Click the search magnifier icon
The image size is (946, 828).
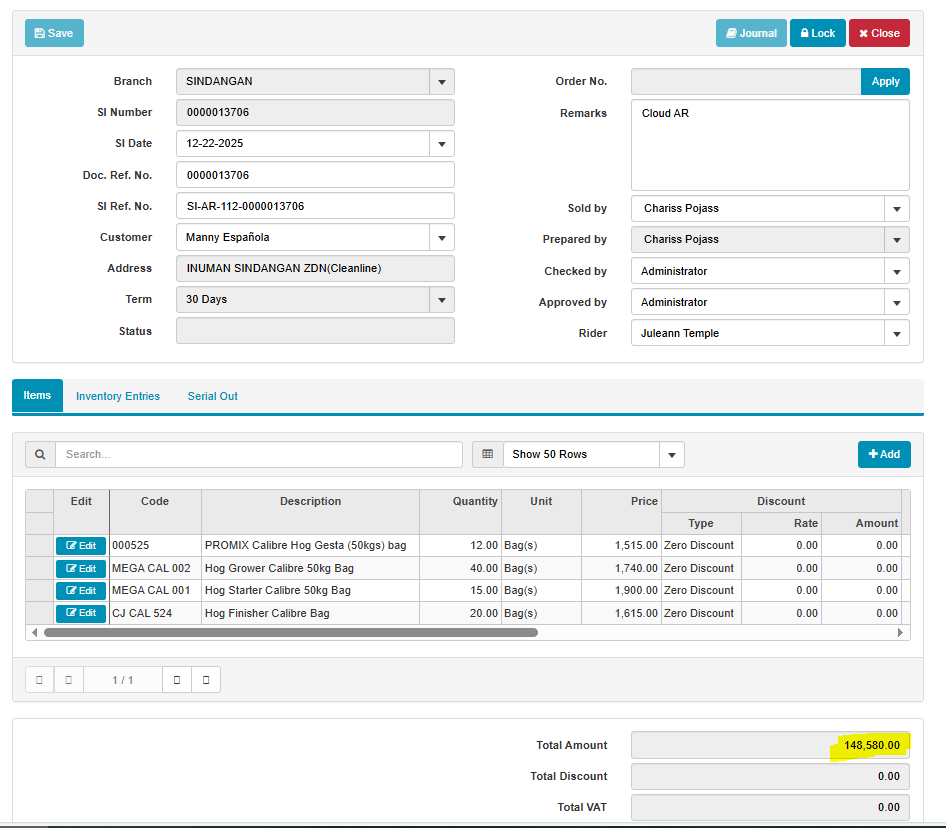40,454
